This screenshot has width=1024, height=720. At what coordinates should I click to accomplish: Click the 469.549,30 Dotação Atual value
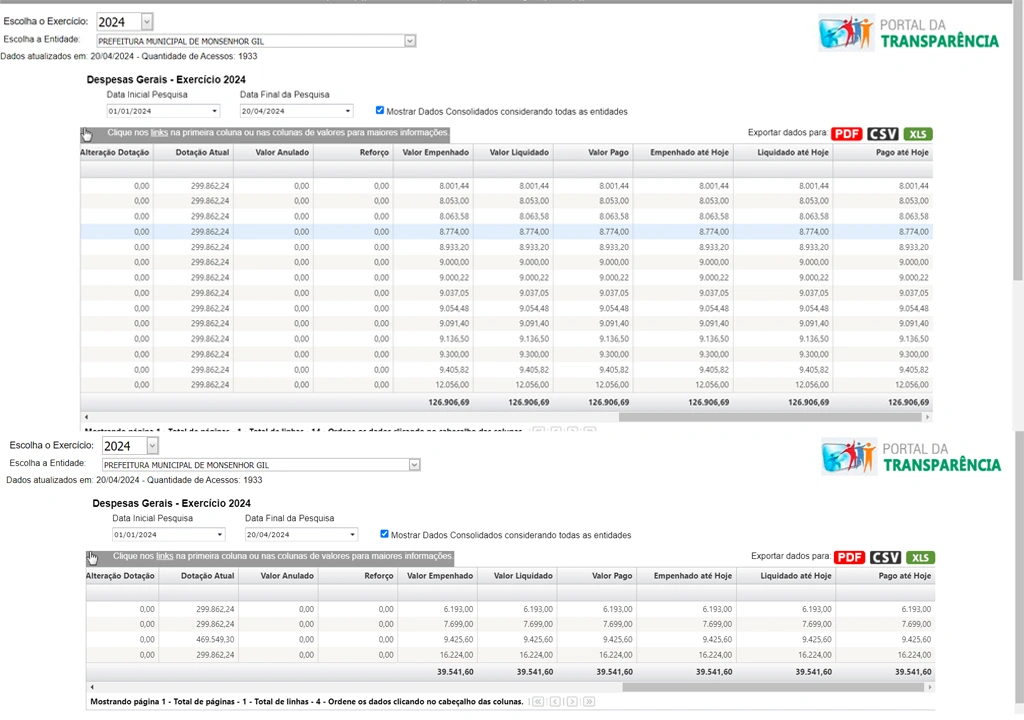214,639
